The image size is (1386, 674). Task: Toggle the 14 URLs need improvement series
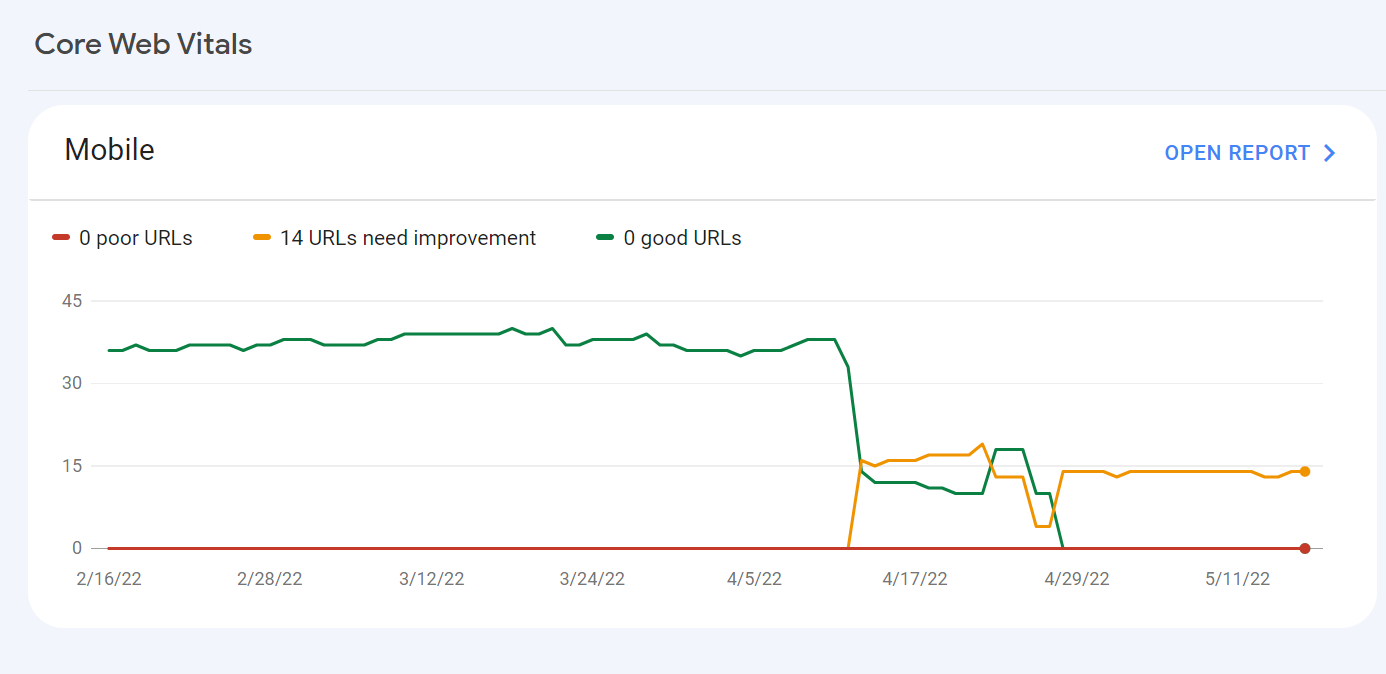click(394, 237)
